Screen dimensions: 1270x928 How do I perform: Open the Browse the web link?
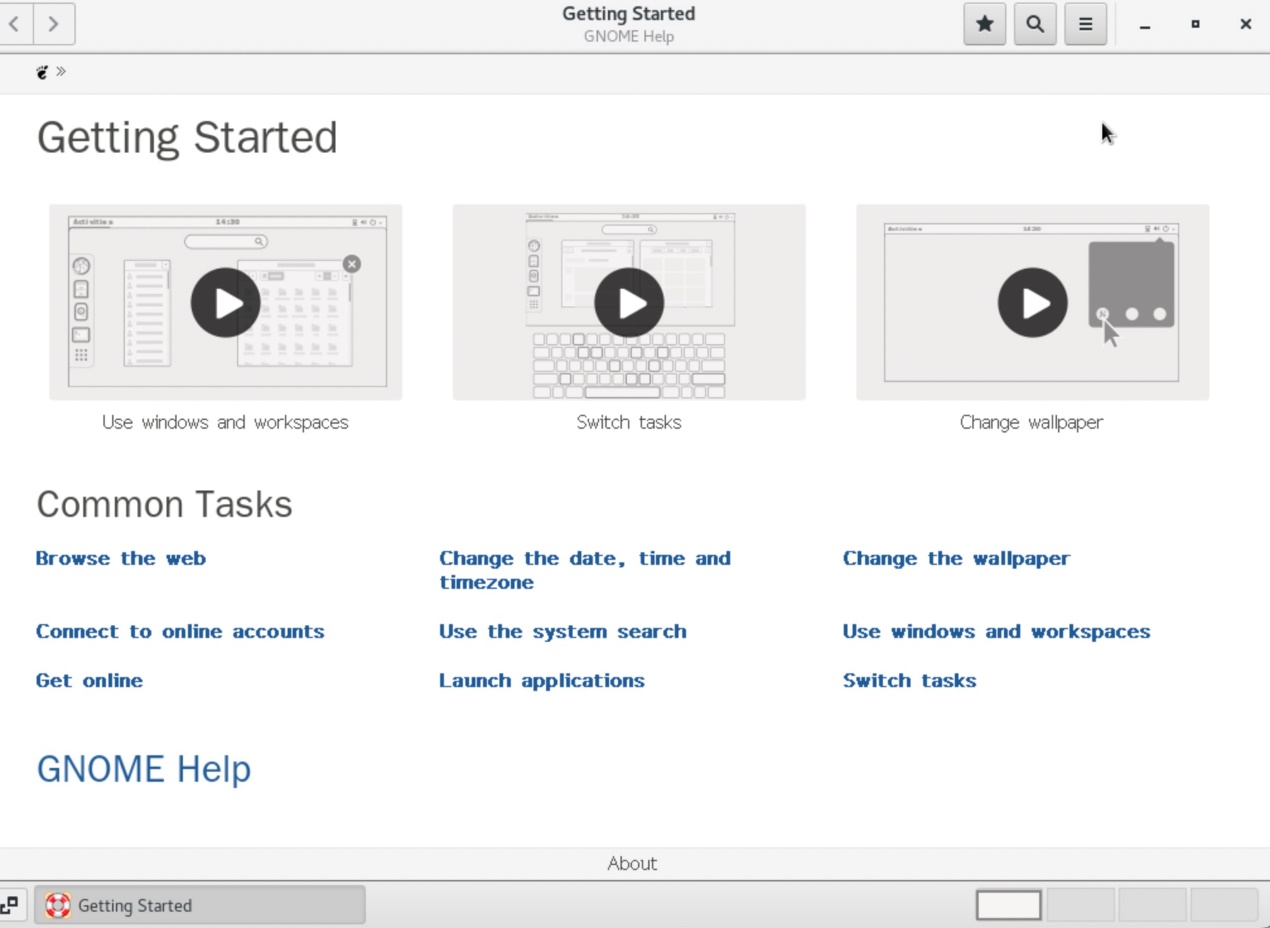(121, 558)
